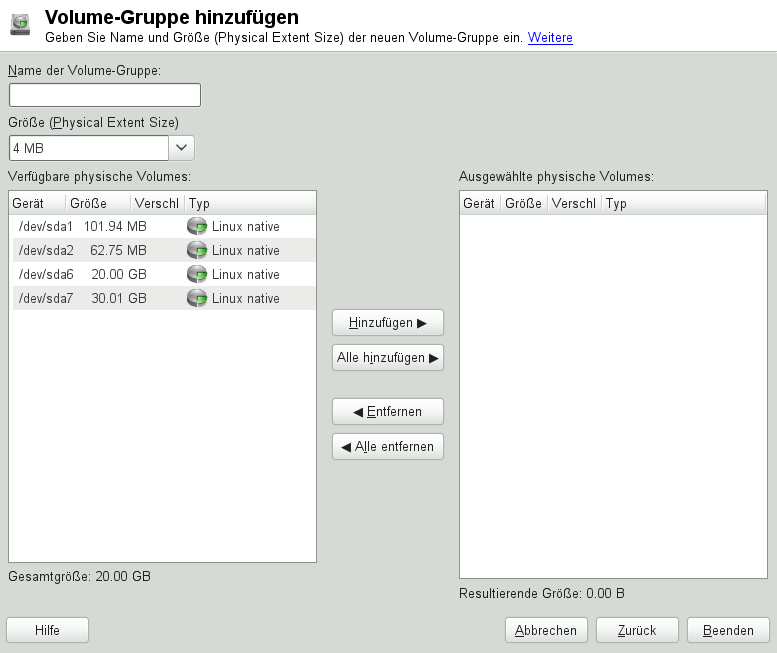
Task: Select the /dev/sda2 row
Action: pos(164,250)
